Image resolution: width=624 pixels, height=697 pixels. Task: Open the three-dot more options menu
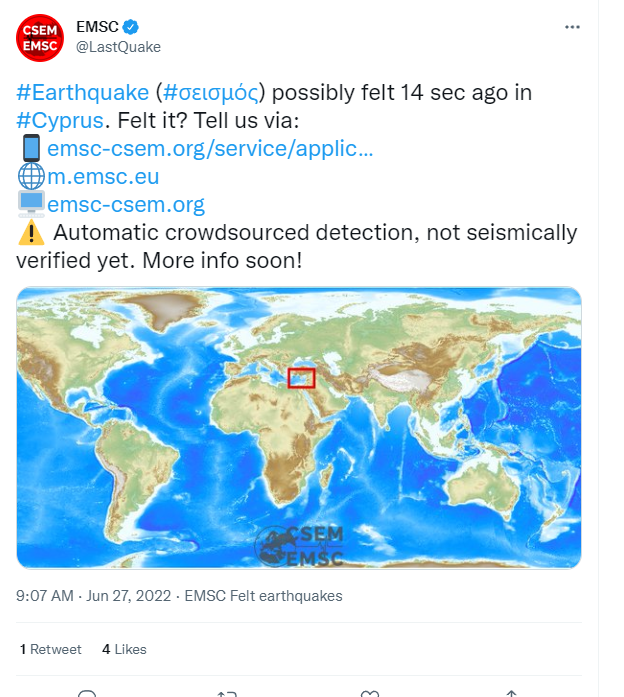(572, 27)
